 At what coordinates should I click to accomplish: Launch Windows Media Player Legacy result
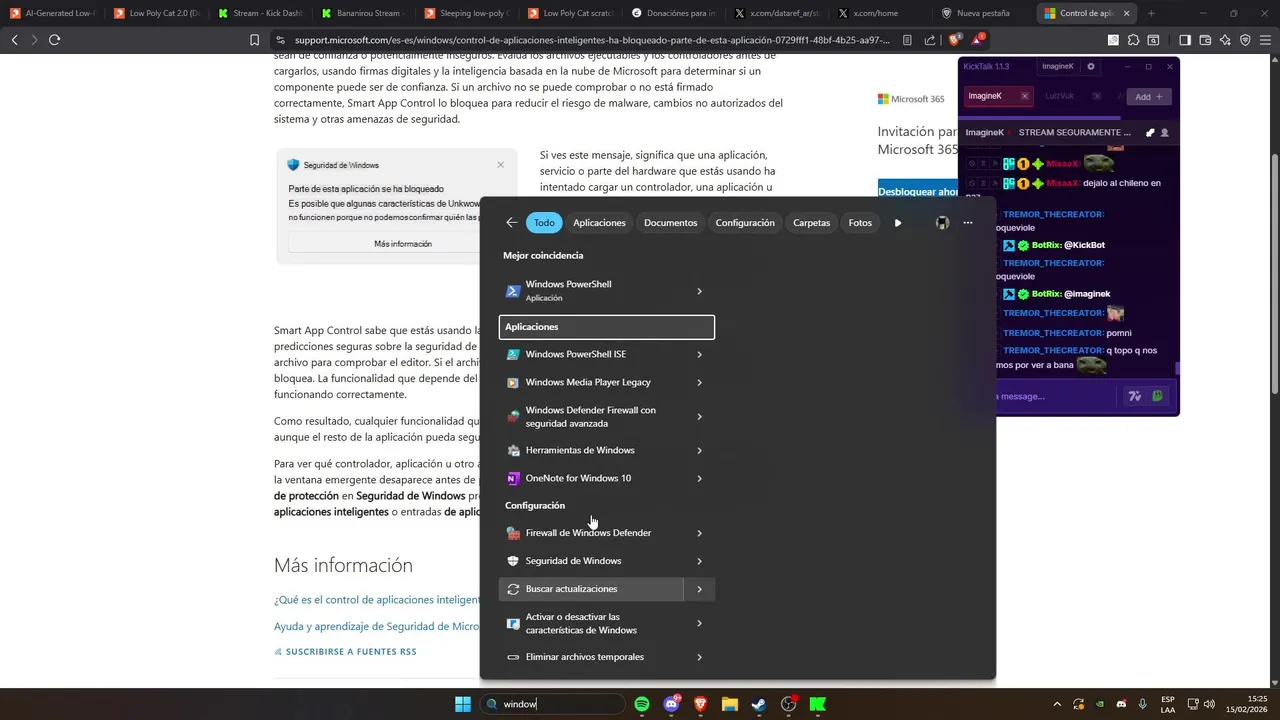point(591,382)
